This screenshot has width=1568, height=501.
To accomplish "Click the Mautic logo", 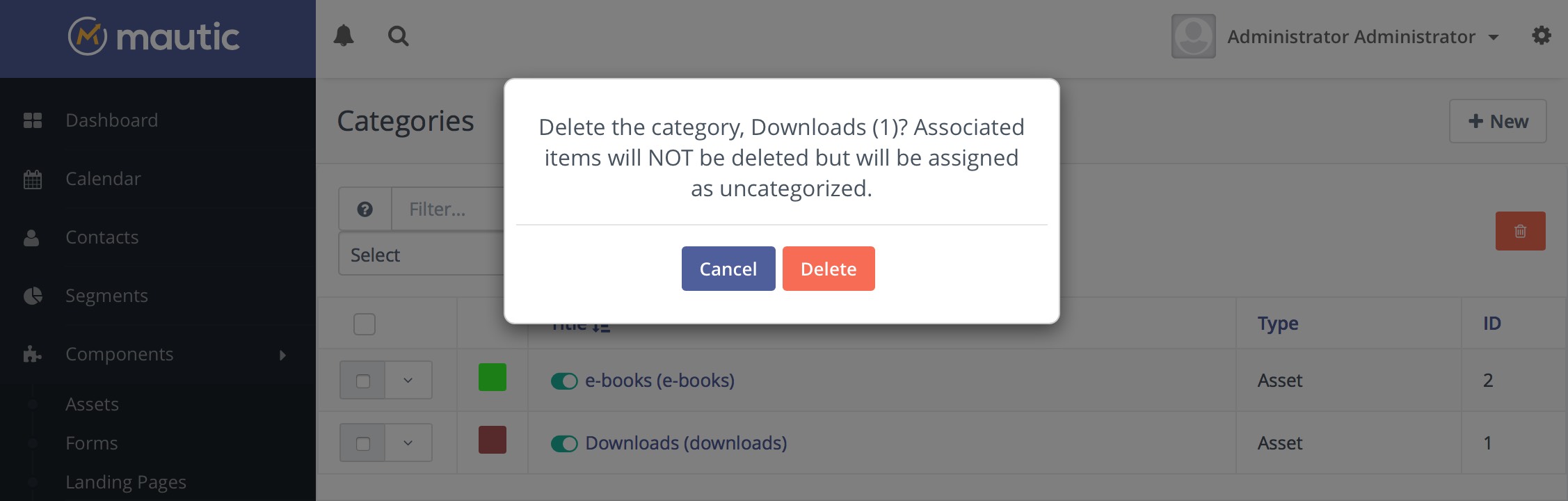I will click(154, 36).
